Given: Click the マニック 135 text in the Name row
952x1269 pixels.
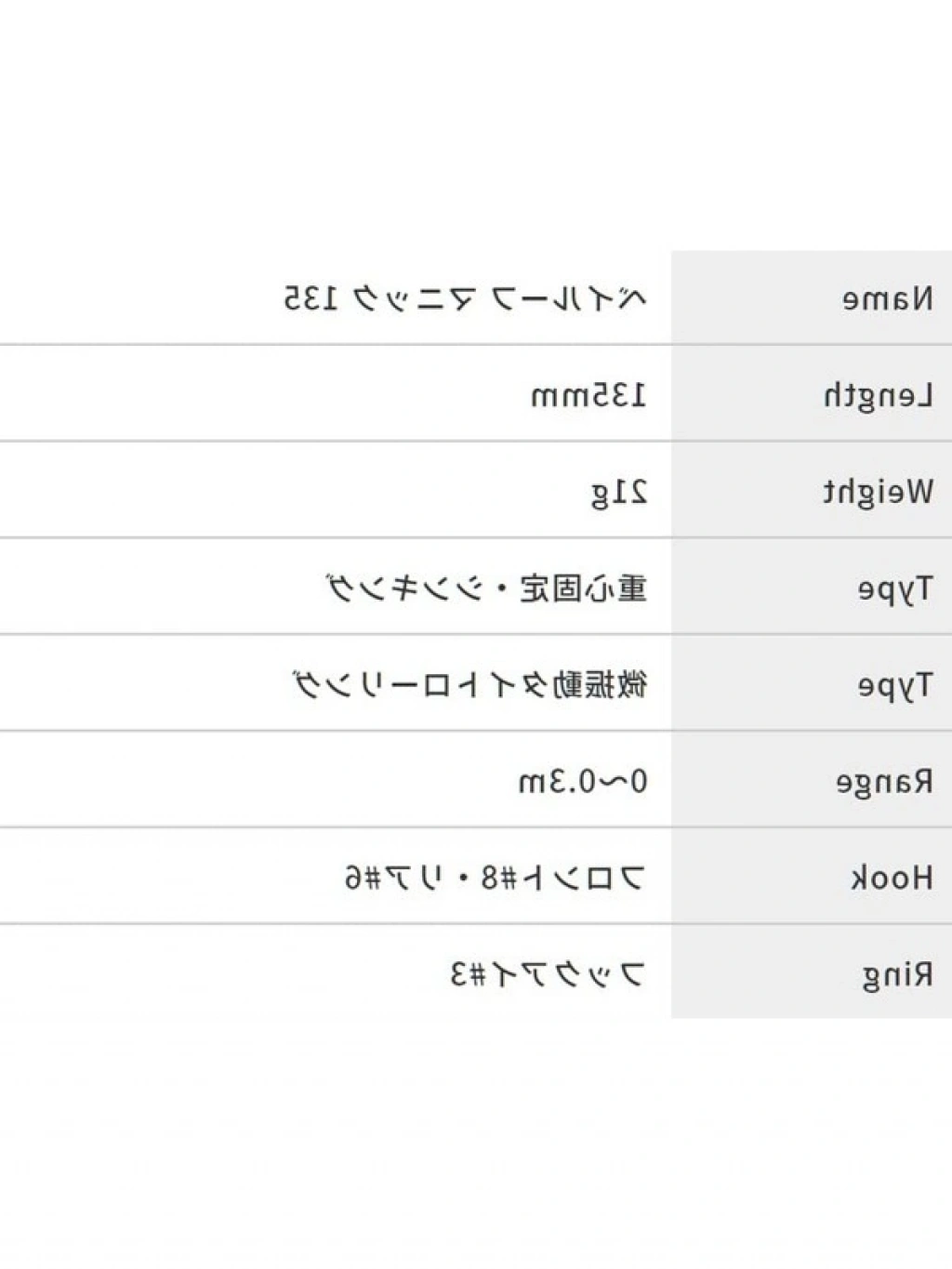Looking at the screenshot, I should 379,299.
